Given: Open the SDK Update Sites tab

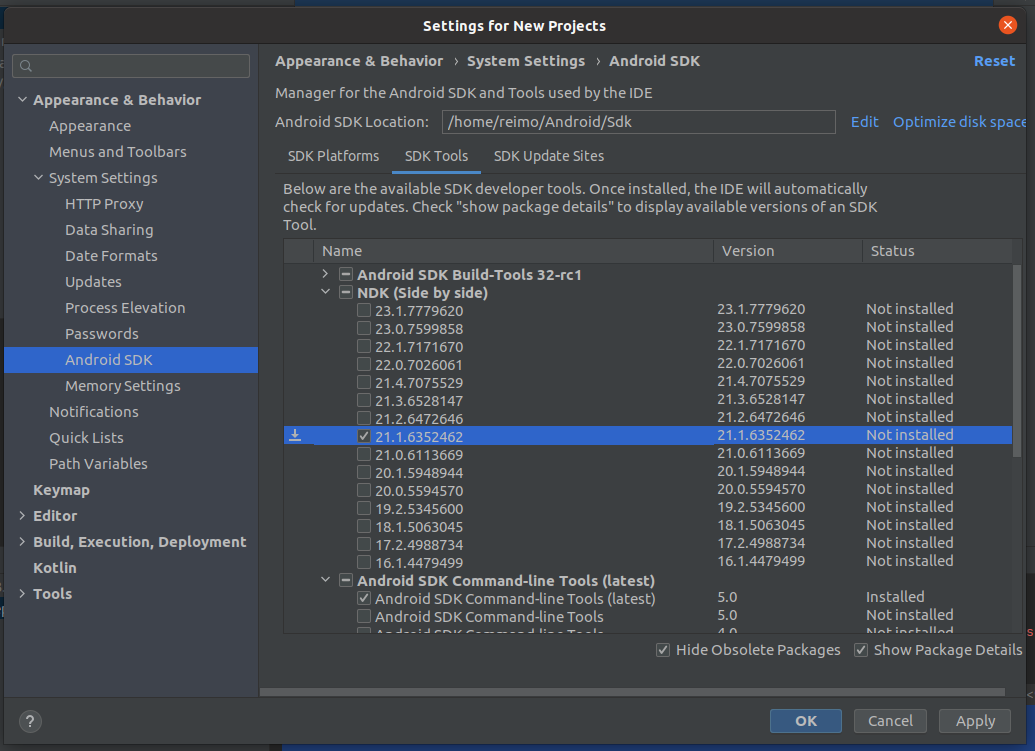Looking at the screenshot, I should pyautogui.click(x=548, y=156).
